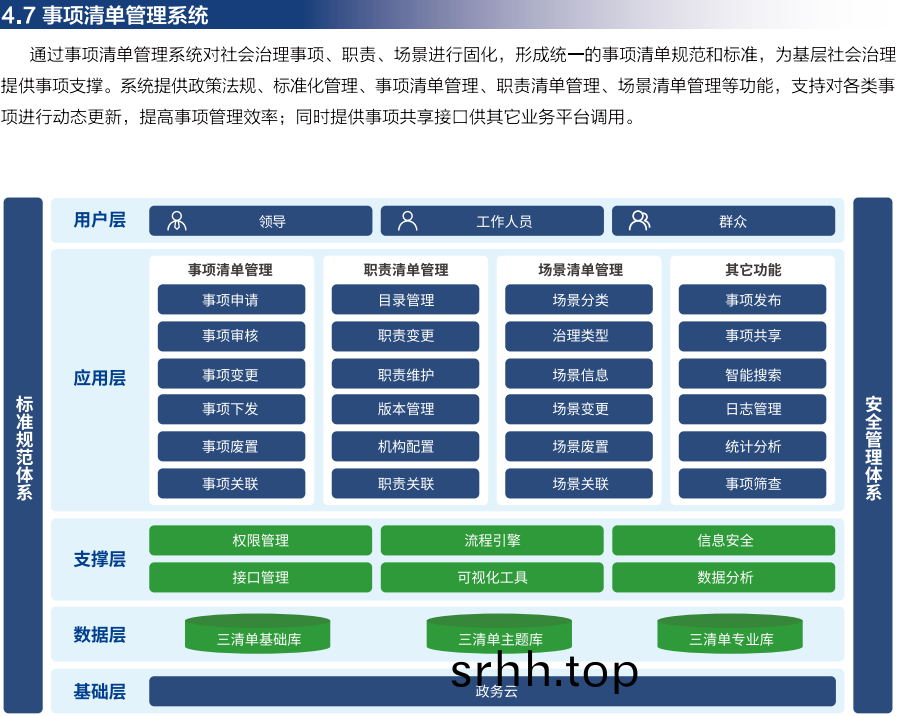The width and height of the screenshot is (898, 716).
Task: Click the 流程引擎 green block
Action: 492,540
